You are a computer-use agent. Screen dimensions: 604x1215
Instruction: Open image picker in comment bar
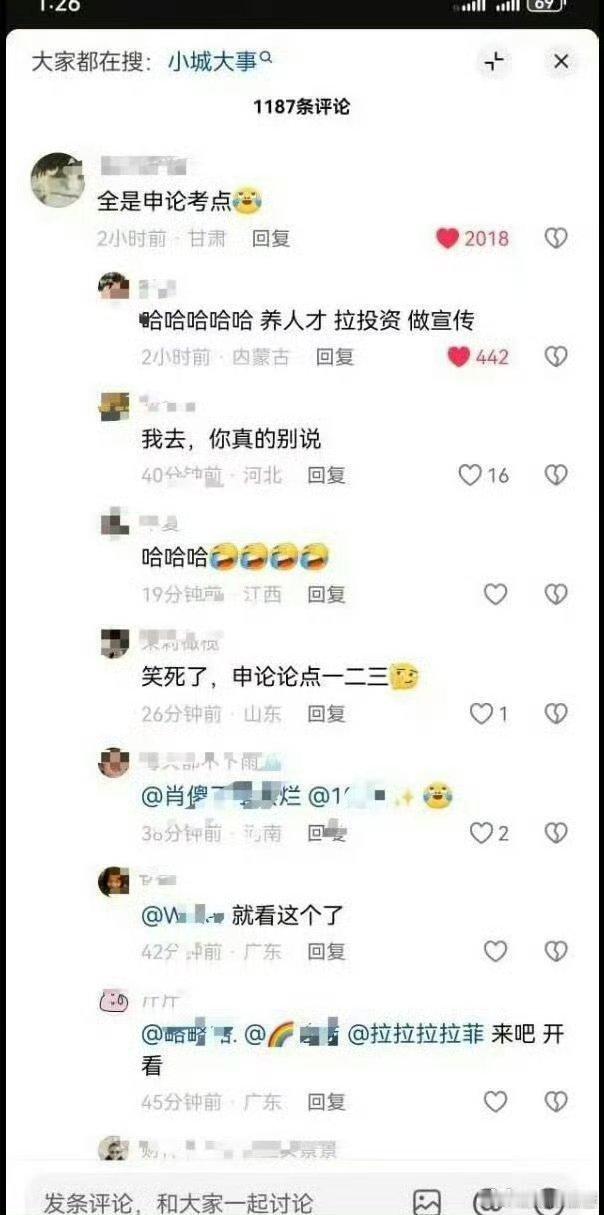(427, 1201)
